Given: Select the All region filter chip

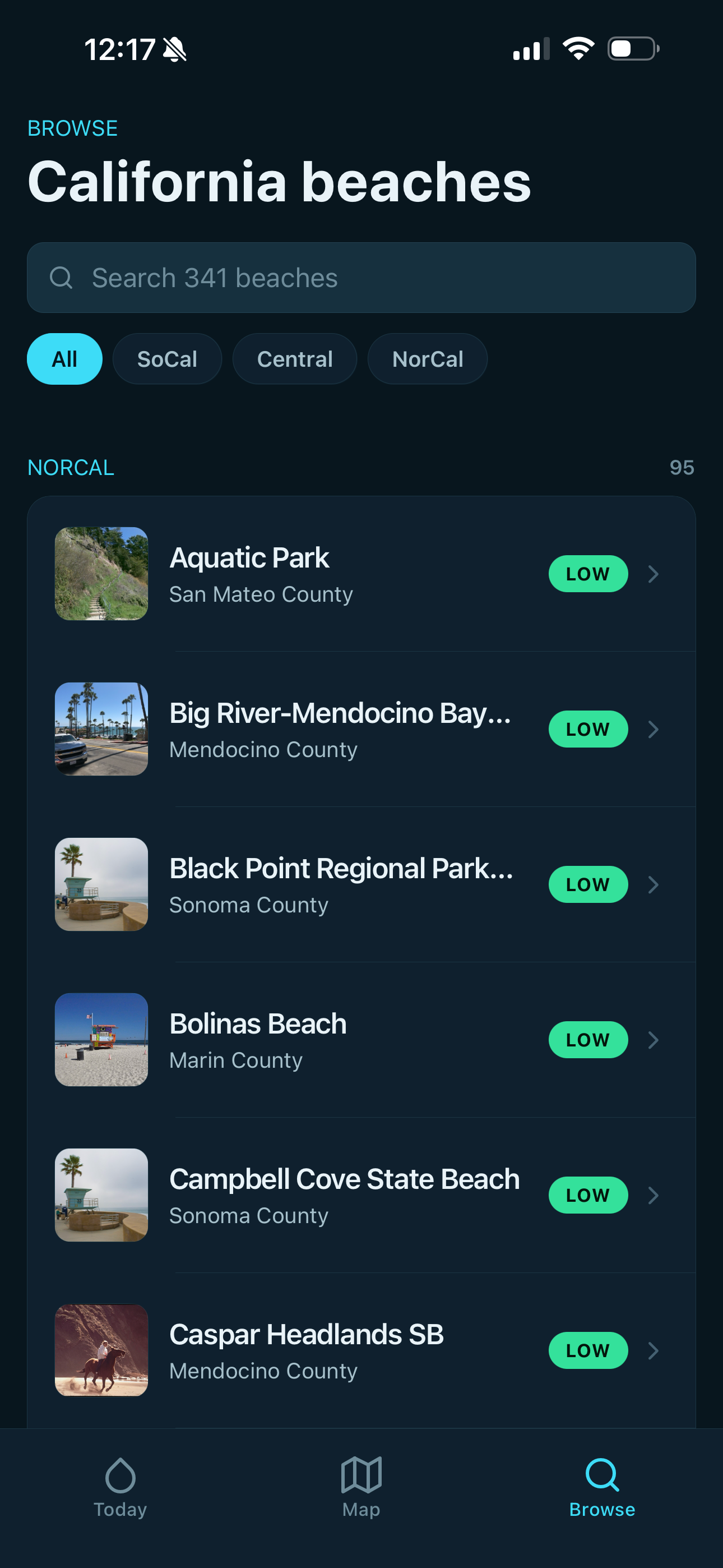Looking at the screenshot, I should [64, 358].
